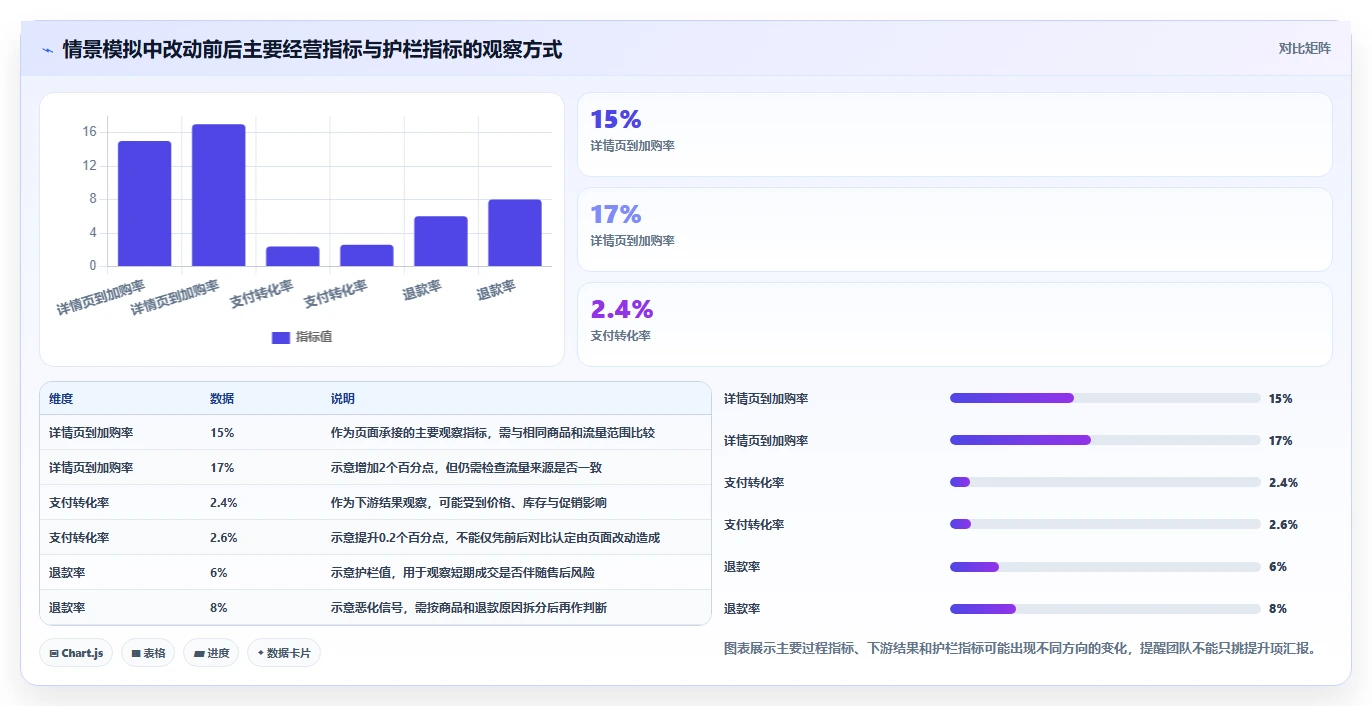Click the progress bar showing 2.4%
This screenshot has height=706, width=1372.
[1105, 482]
